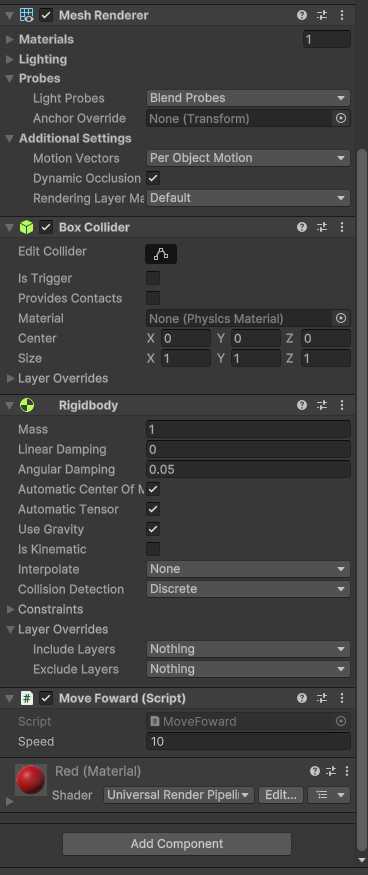
Task: Open the Include Layers dropdown
Action: (x=248, y=649)
